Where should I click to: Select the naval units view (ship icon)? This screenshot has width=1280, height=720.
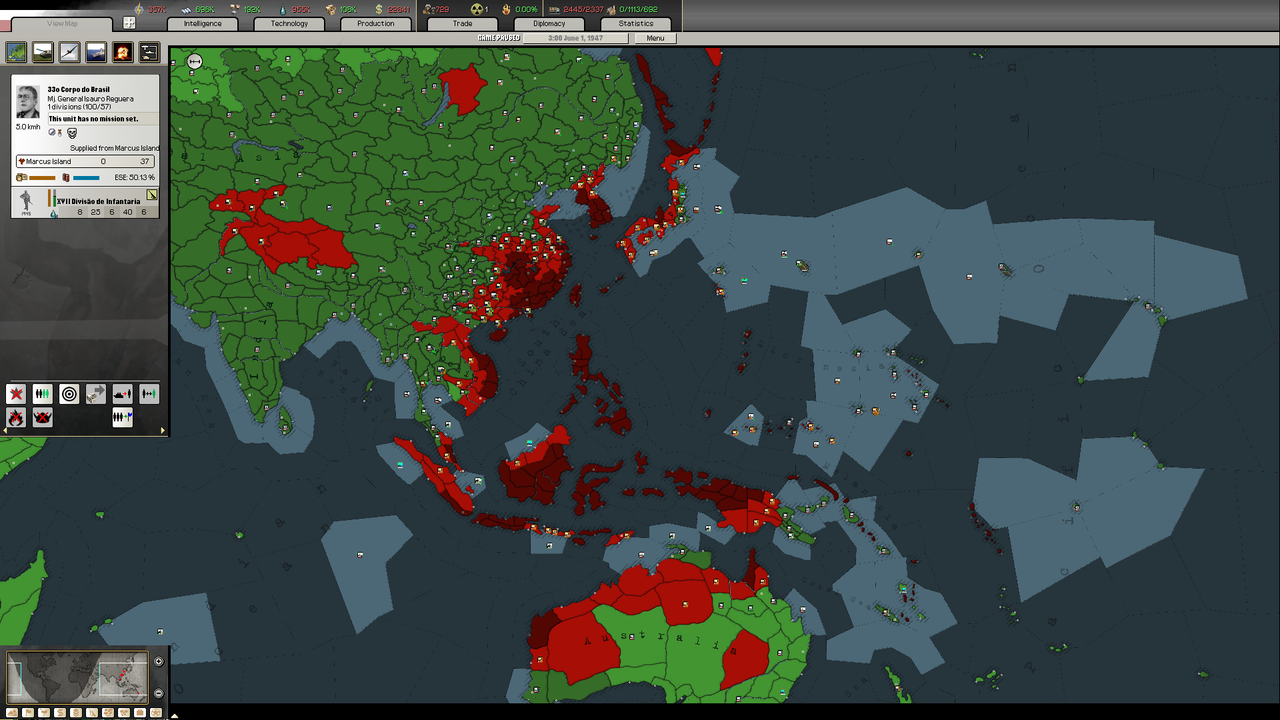pyautogui.click(x=96, y=52)
